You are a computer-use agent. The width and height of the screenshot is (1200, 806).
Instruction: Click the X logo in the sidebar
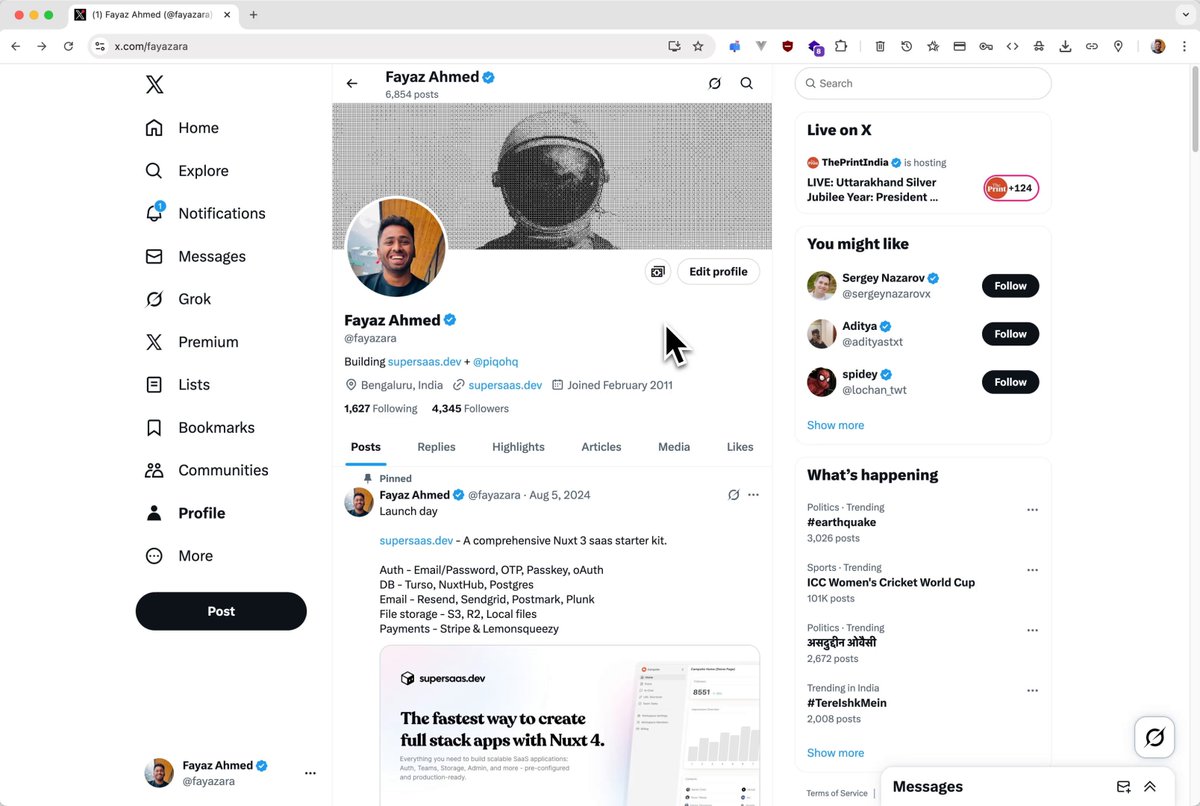click(x=154, y=84)
